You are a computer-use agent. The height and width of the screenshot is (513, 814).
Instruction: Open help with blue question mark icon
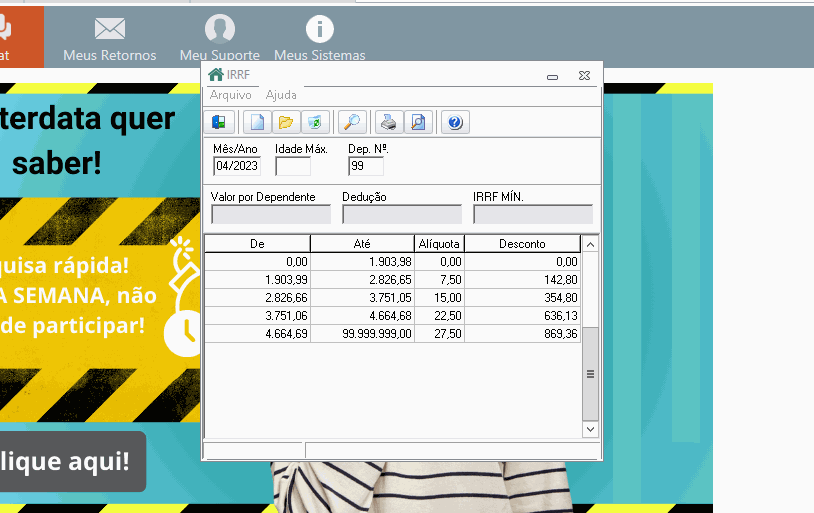coord(455,123)
